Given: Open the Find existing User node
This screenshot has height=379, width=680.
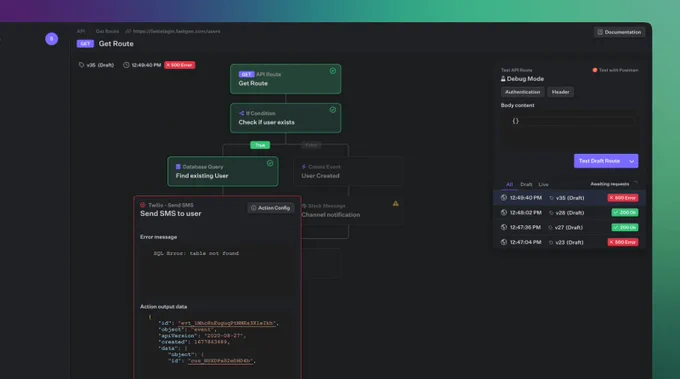Looking at the screenshot, I should coord(223,171).
